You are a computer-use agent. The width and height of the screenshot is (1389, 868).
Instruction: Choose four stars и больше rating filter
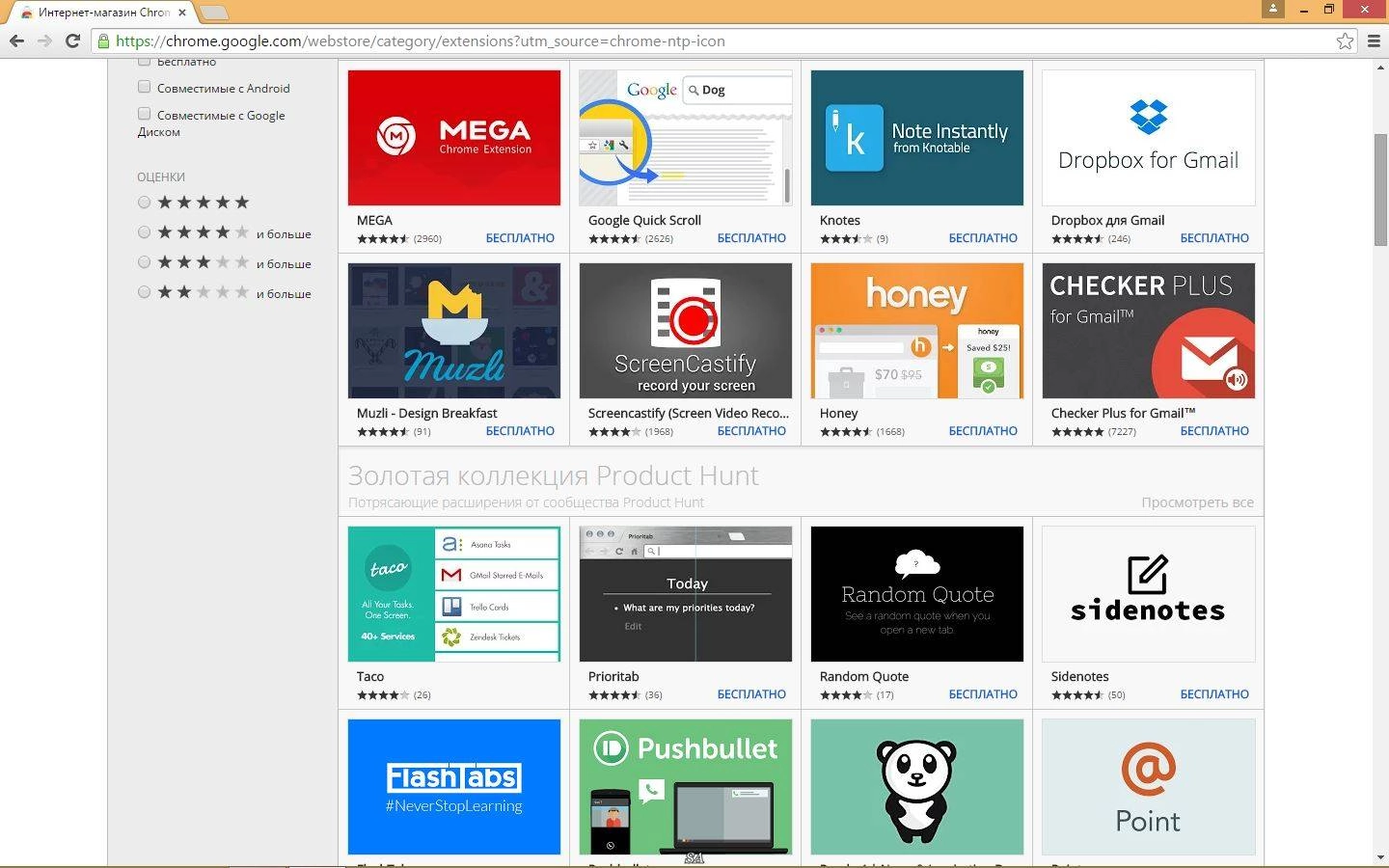coord(144,231)
